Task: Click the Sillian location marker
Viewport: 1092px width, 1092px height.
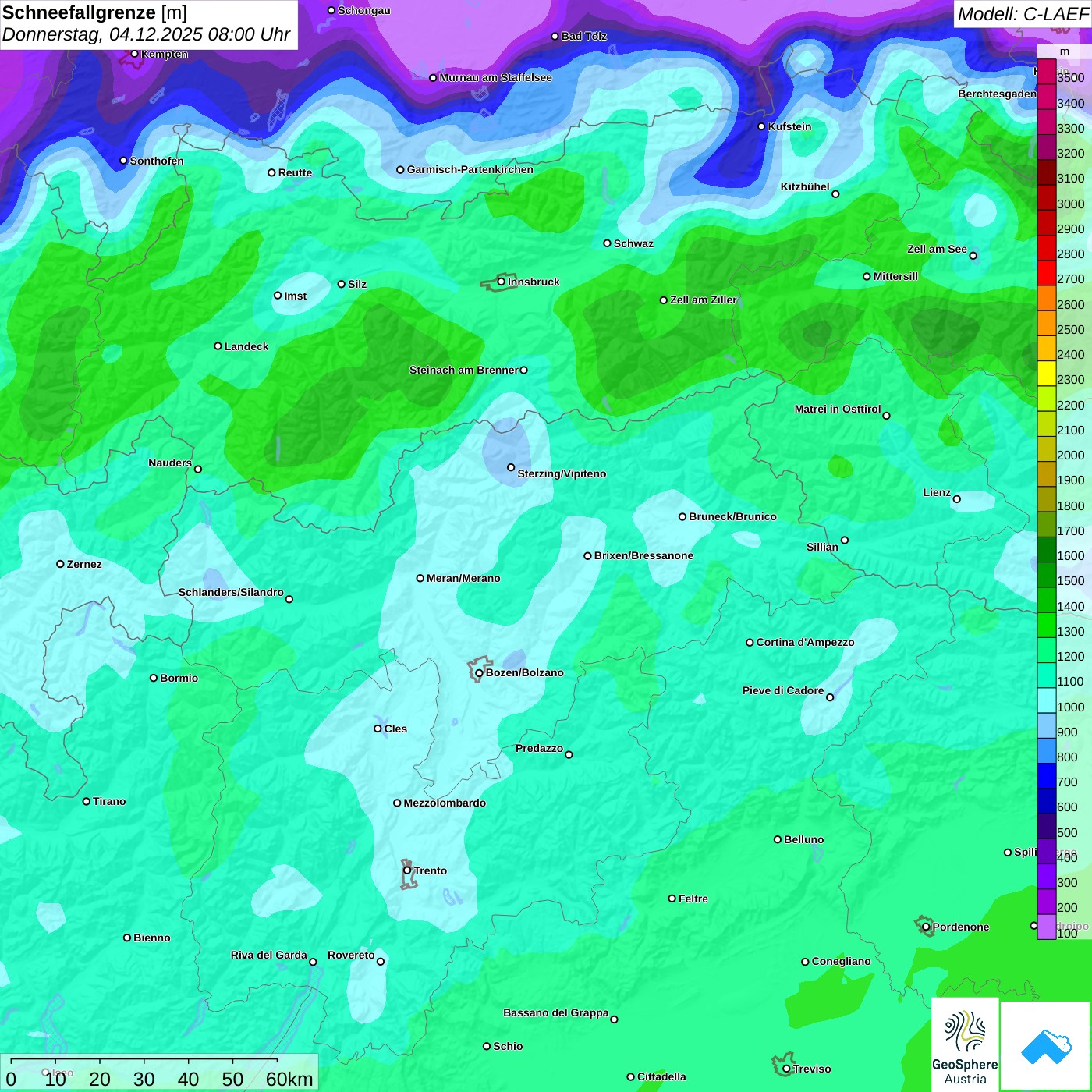Action: pyautogui.click(x=845, y=540)
